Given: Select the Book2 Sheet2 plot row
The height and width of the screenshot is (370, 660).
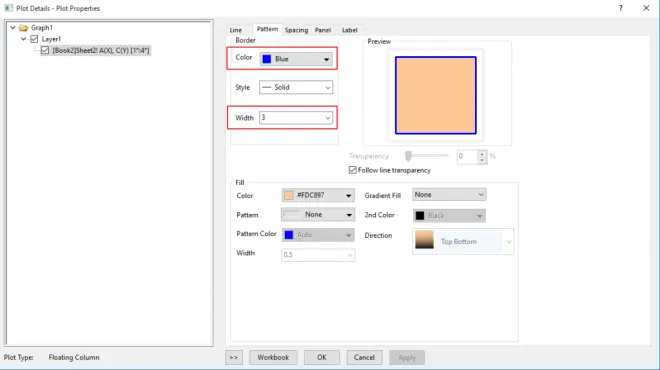Looking at the screenshot, I should click(101, 50).
